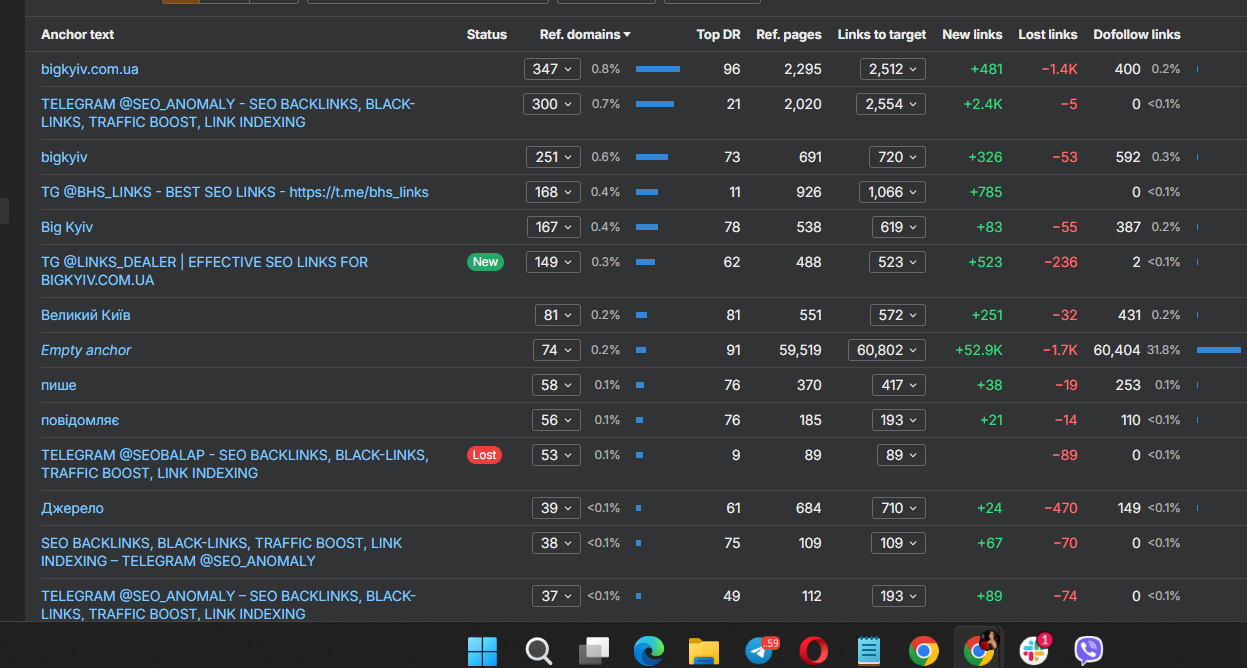Expand the 619 links to target dropdown

(x=899, y=227)
